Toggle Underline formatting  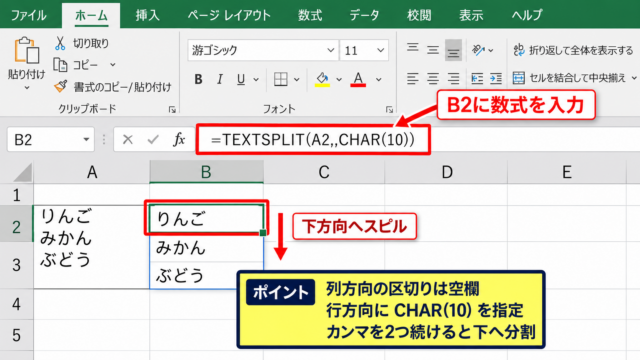241,79
